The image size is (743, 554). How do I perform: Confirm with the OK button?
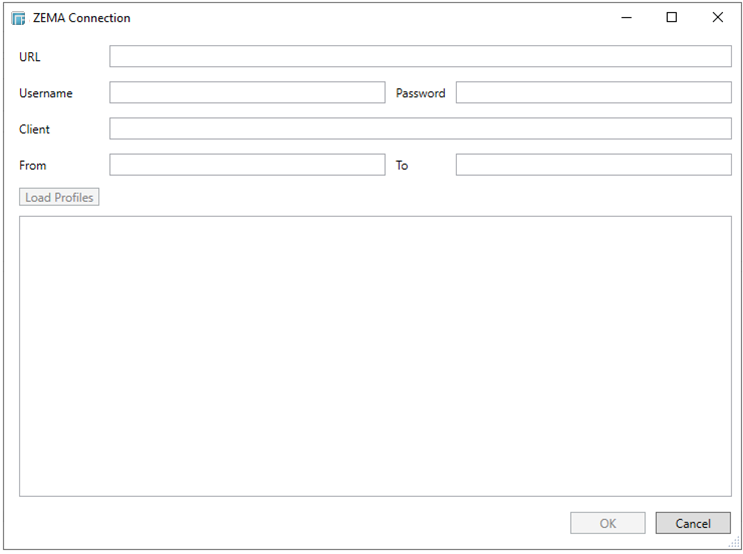608,523
